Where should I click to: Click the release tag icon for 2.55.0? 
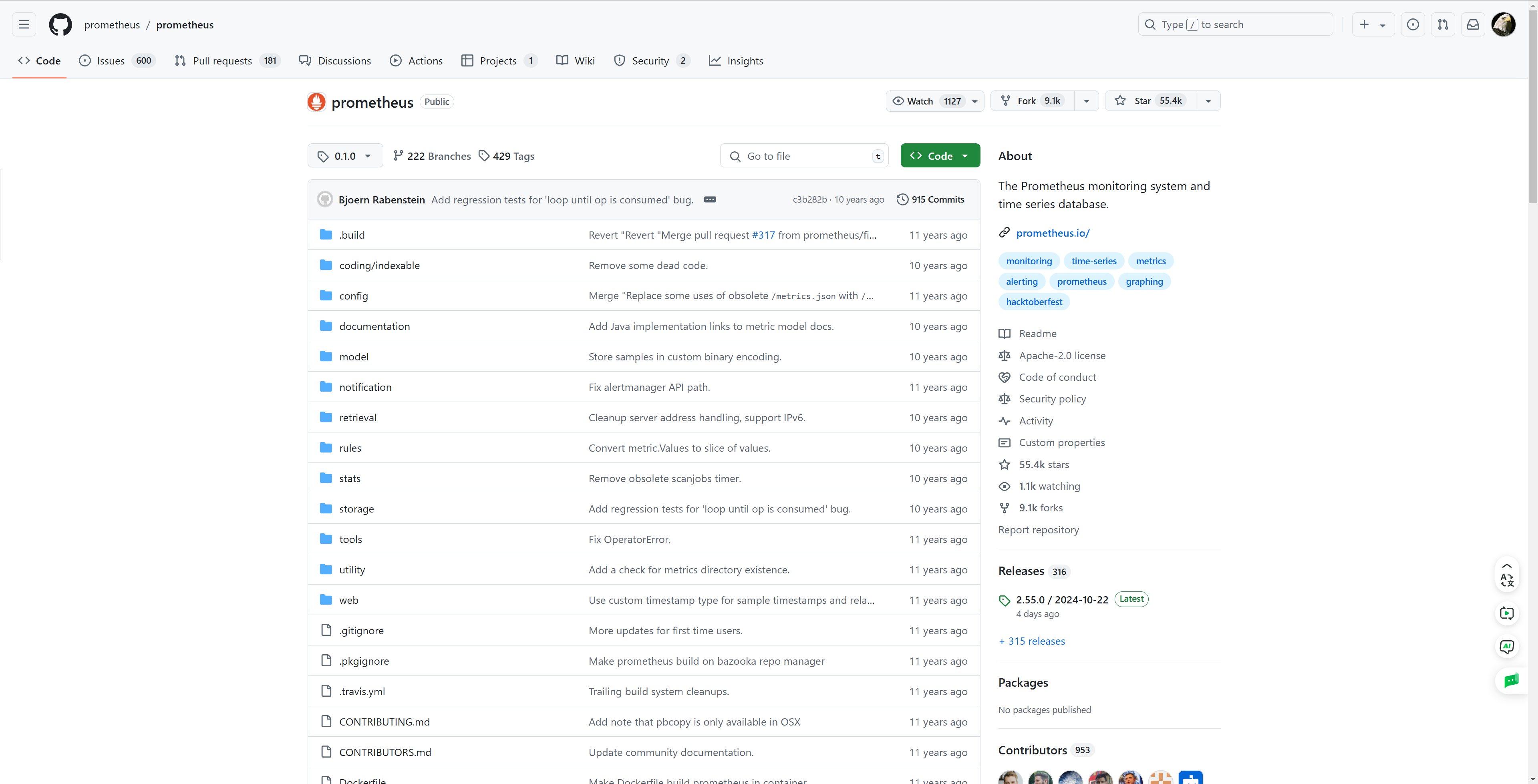1004,600
